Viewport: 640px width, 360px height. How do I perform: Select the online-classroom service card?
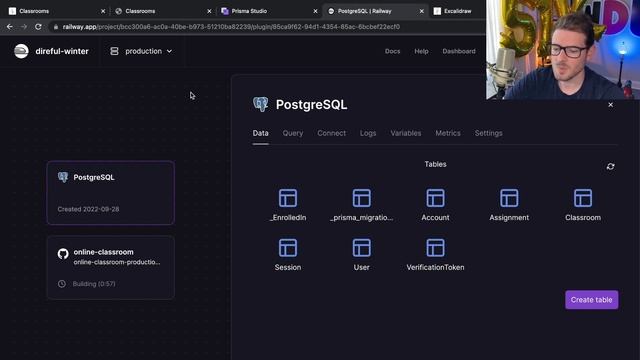pos(111,267)
